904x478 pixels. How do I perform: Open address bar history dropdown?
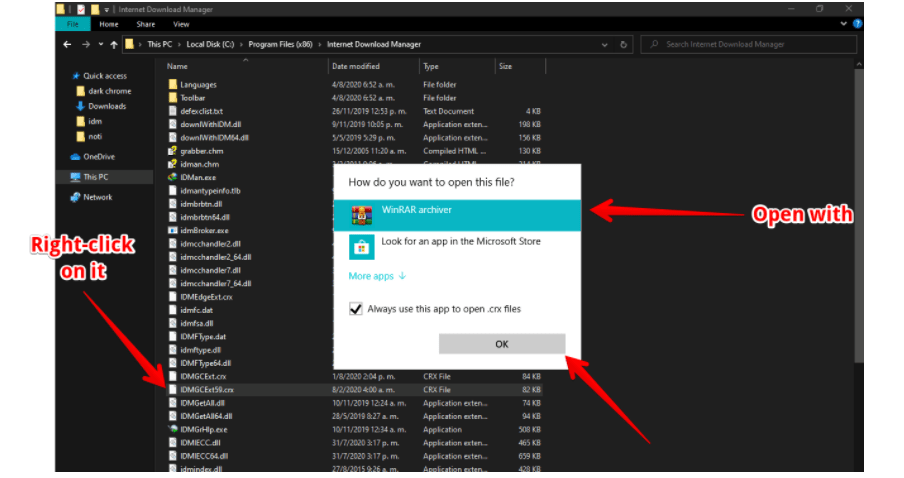604,44
